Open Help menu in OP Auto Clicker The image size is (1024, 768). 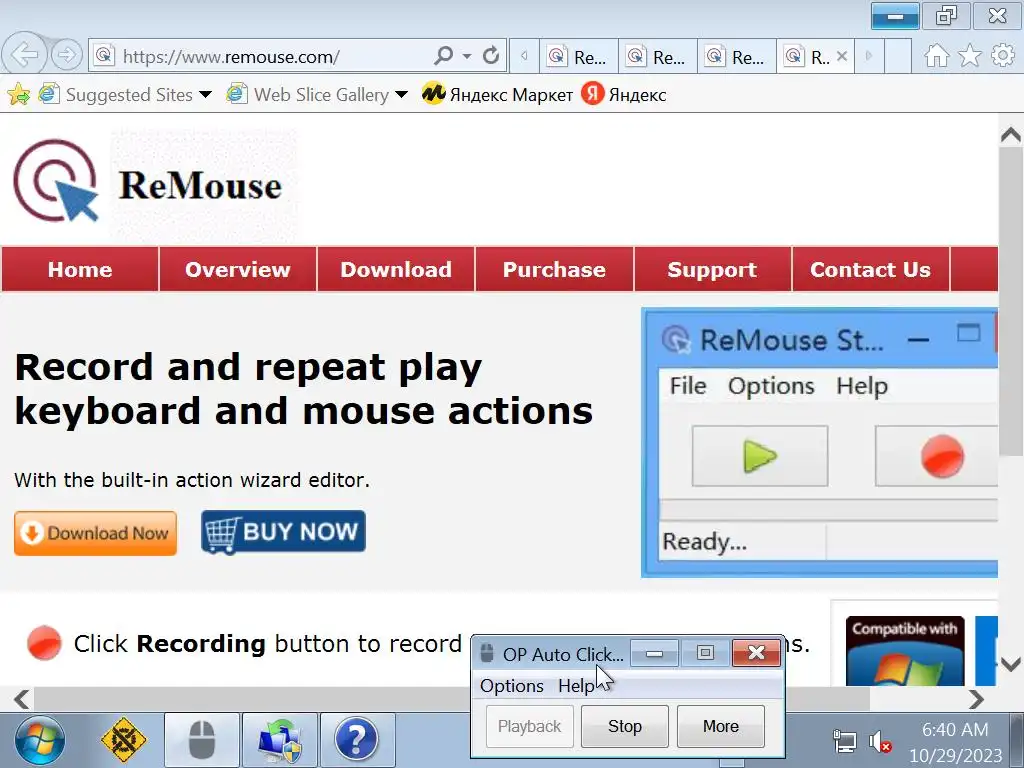pyautogui.click(x=575, y=686)
